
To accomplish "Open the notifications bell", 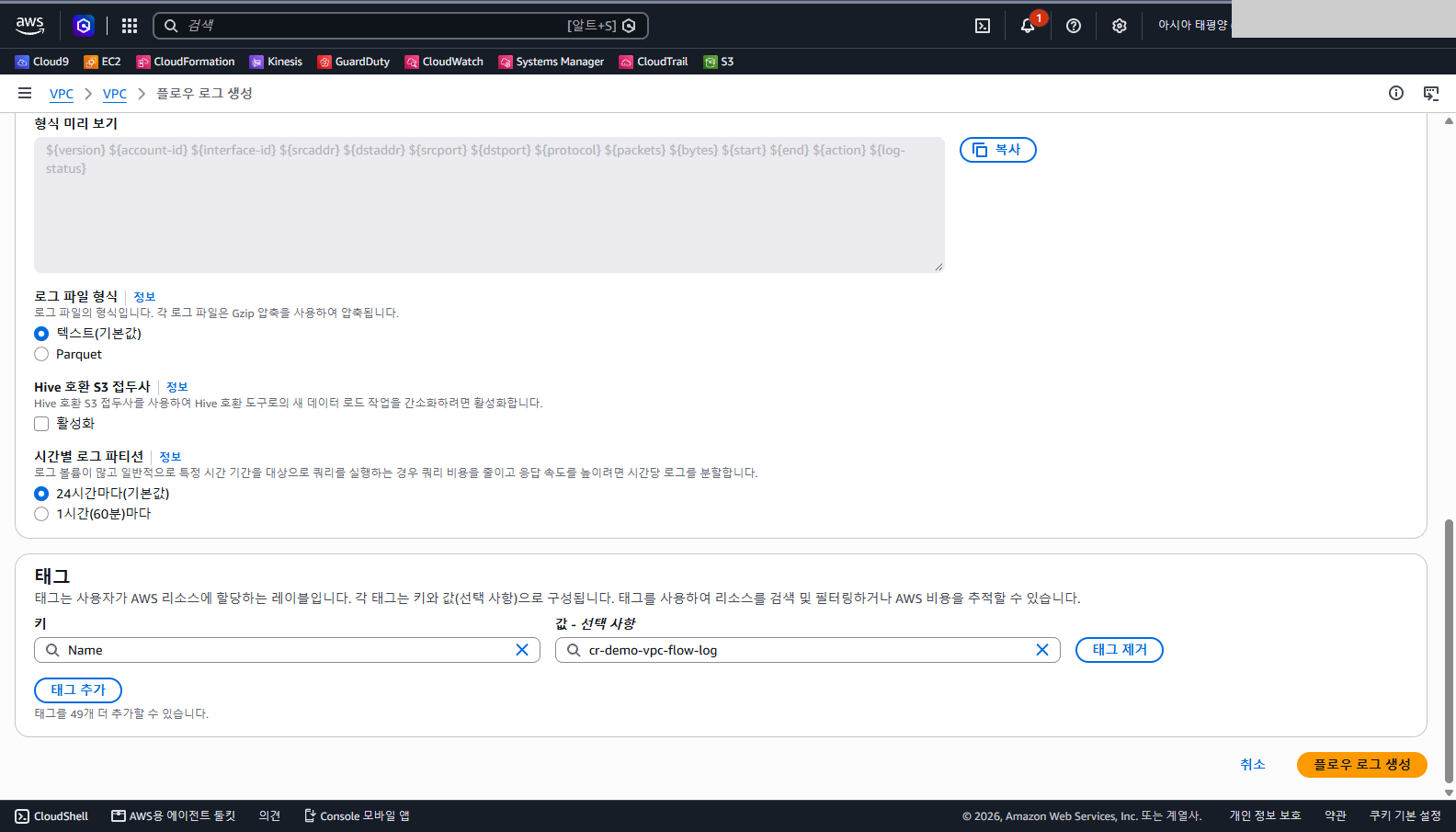I will coord(1028,26).
